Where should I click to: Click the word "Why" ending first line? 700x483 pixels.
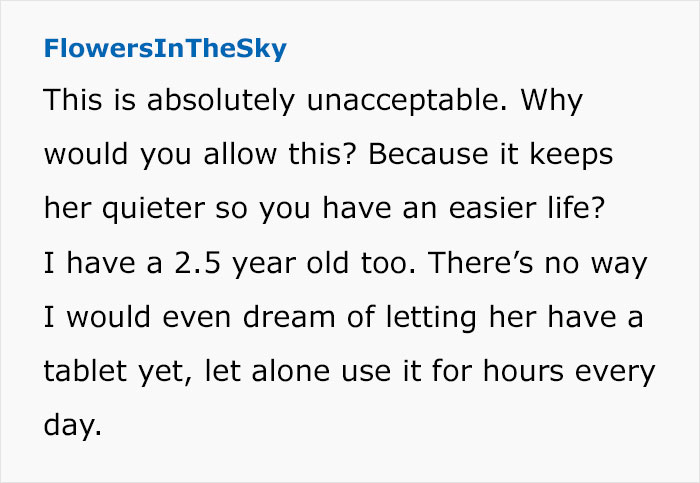click(551, 102)
